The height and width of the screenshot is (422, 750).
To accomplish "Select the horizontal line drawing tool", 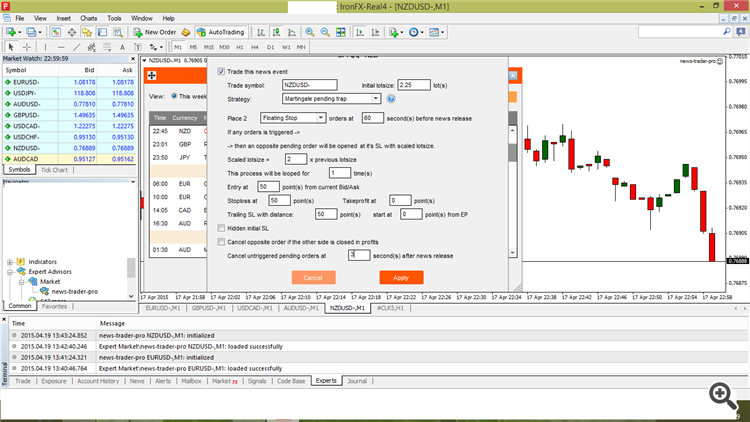I will pos(61,47).
